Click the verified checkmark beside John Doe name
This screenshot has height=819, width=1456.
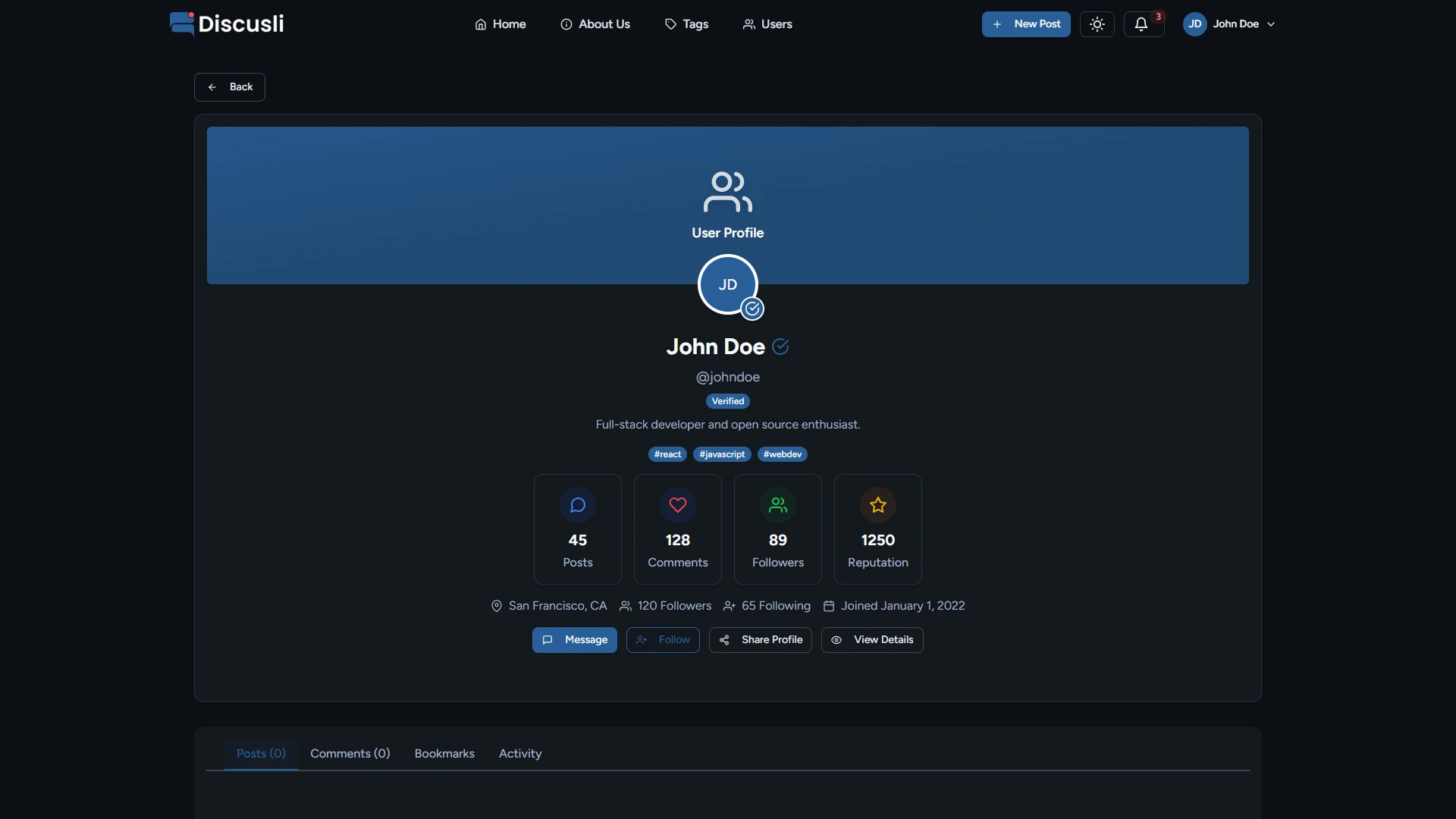[x=780, y=347]
